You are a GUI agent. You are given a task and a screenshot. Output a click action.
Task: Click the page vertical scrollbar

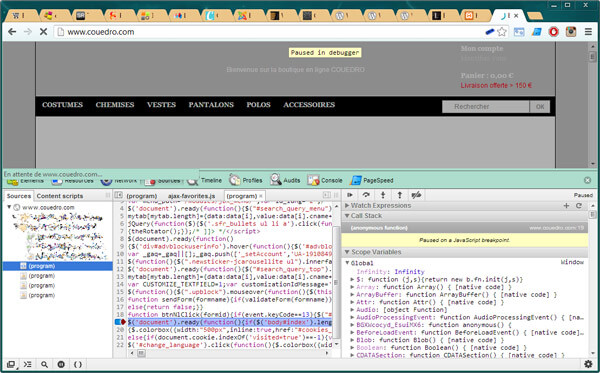[592, 57]
